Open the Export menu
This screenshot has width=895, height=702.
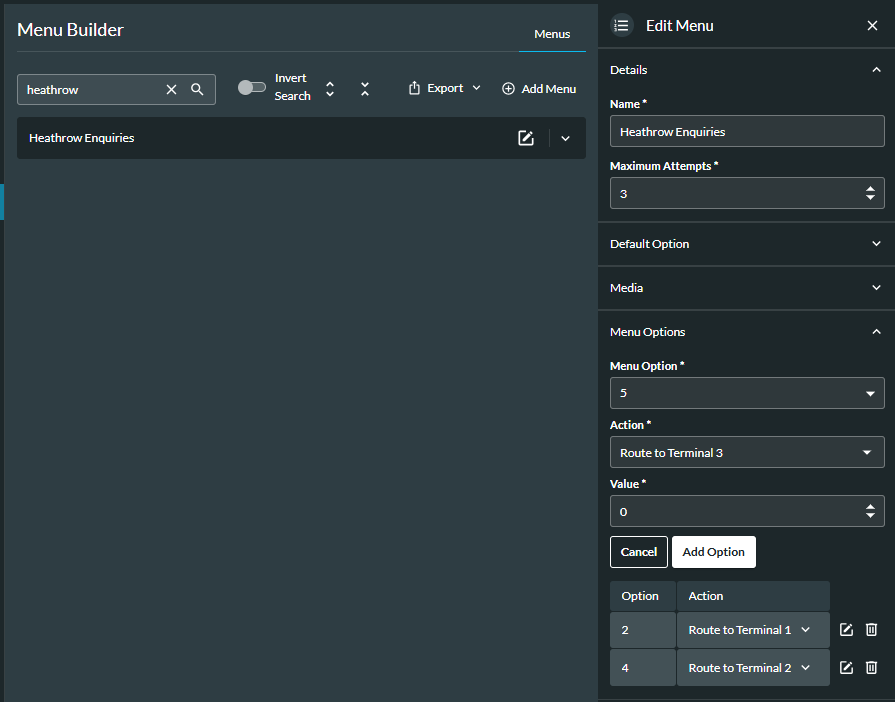click(x=445, y=89)
